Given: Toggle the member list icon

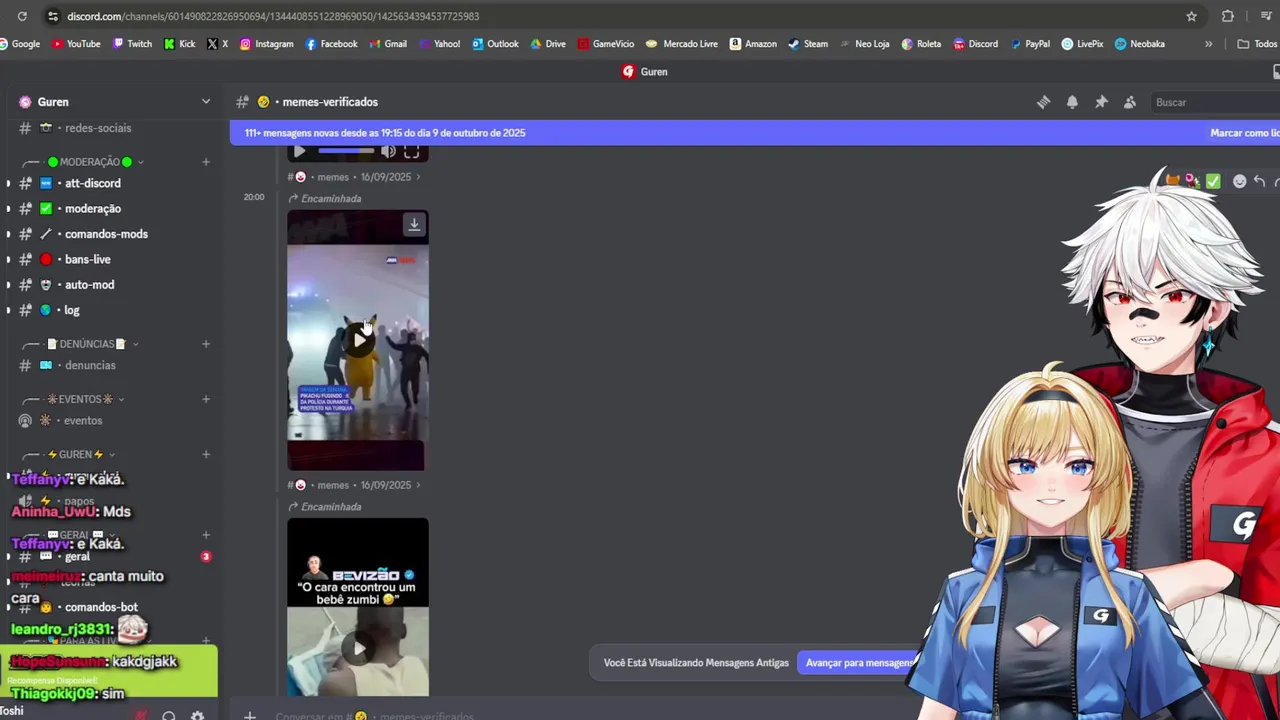Looking at the screenshot, I should click(x=1130, y=102).
